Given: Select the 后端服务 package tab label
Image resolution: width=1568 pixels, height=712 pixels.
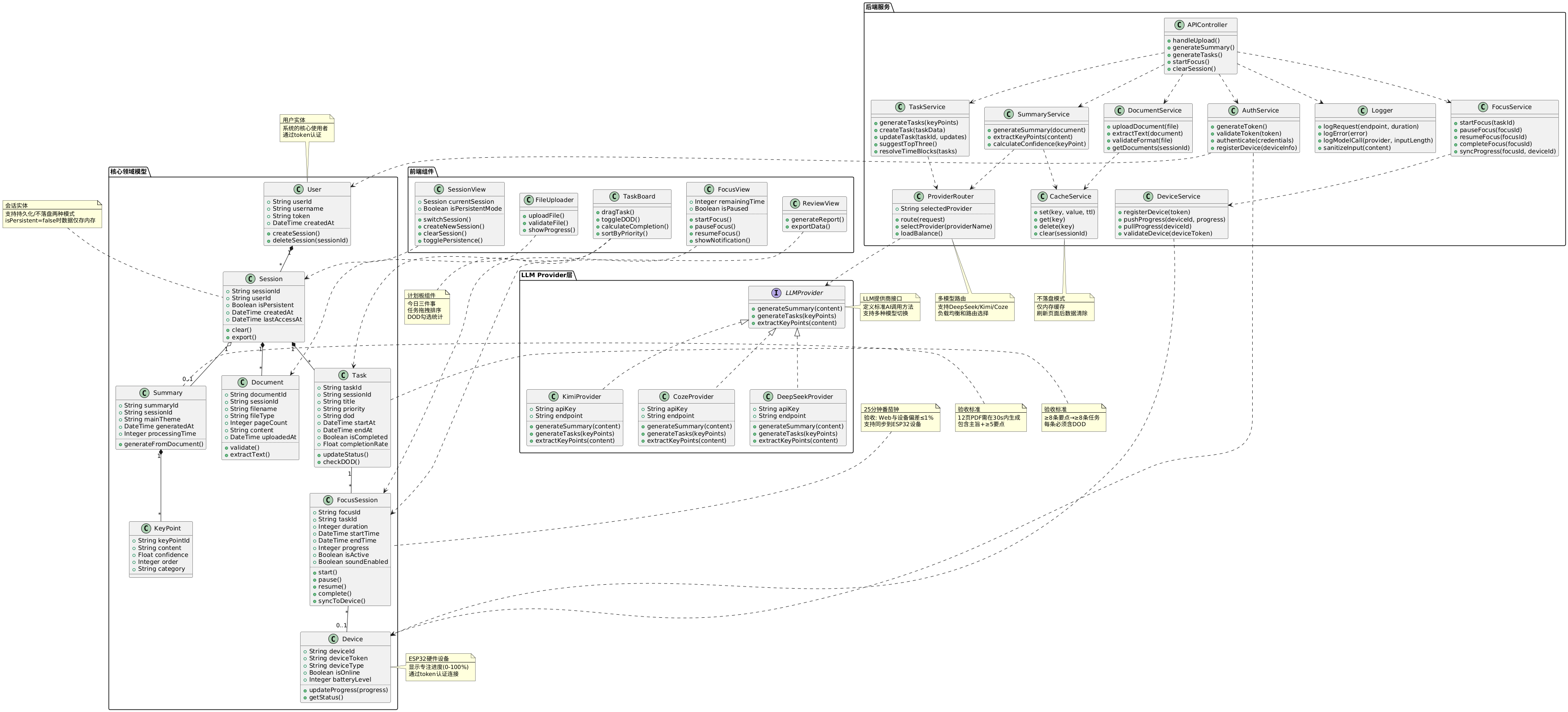Looking at the screenshot, I should 878,7.
